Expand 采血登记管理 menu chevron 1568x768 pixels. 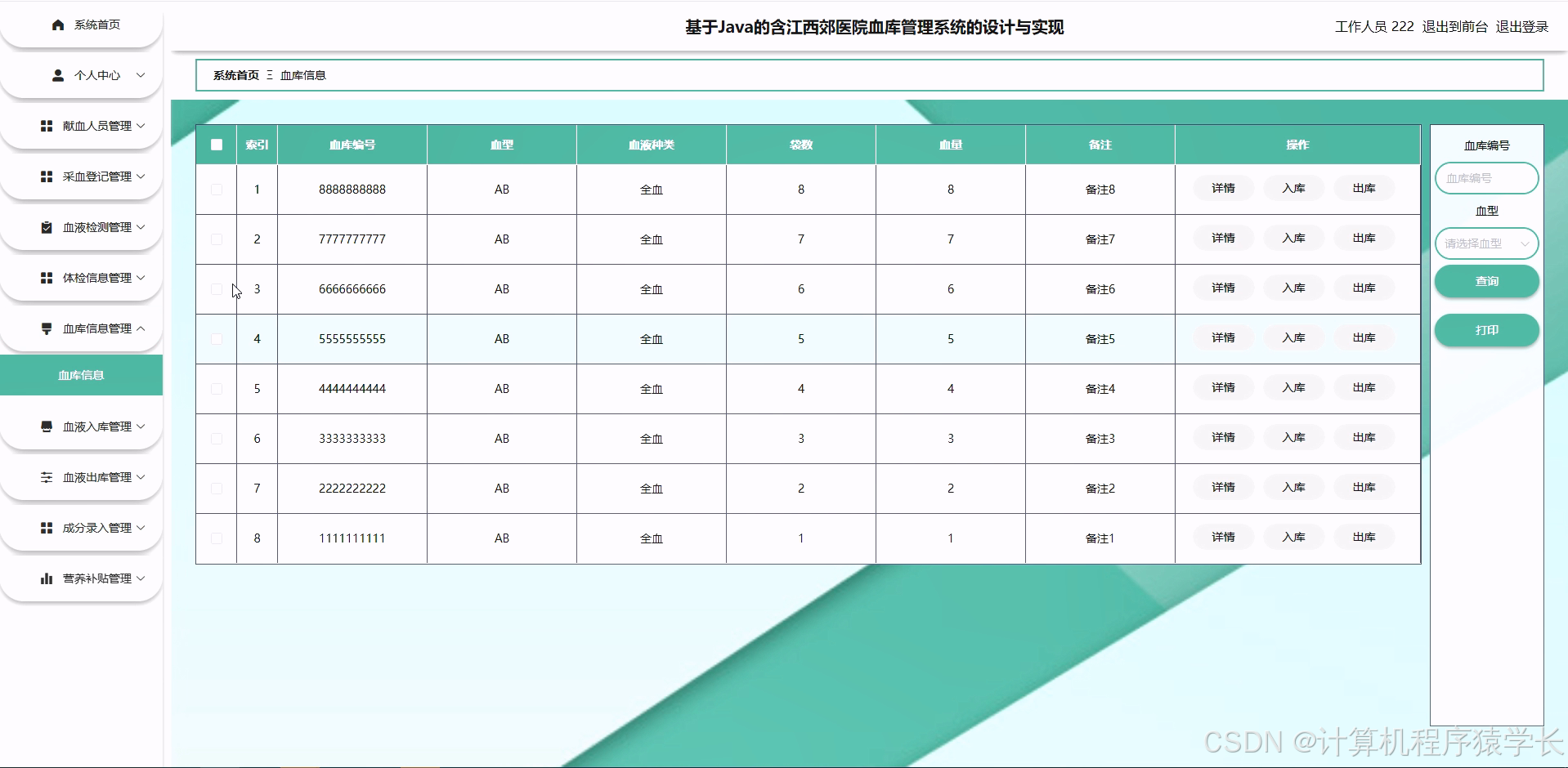tap(141, 176)
